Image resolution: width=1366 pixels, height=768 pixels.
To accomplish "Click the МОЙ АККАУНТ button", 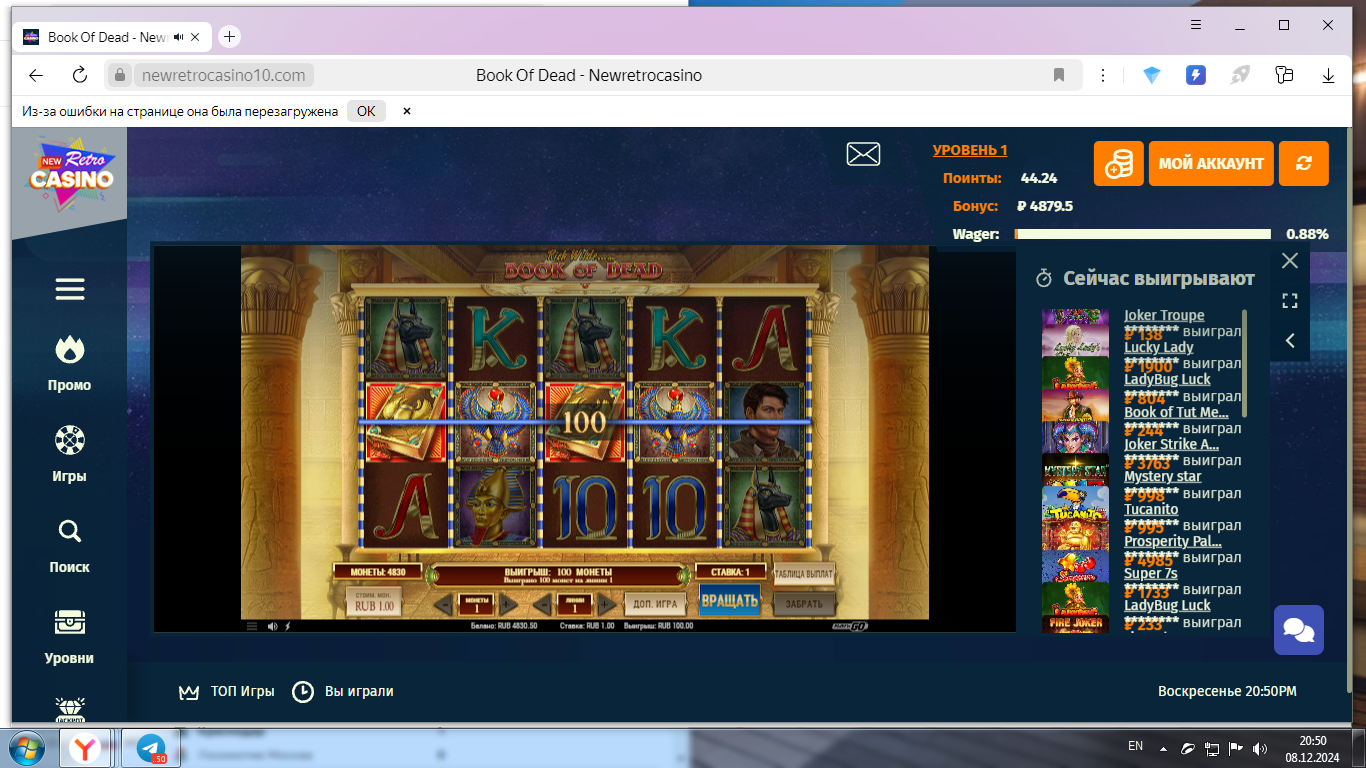I will tap(1211, 163).
